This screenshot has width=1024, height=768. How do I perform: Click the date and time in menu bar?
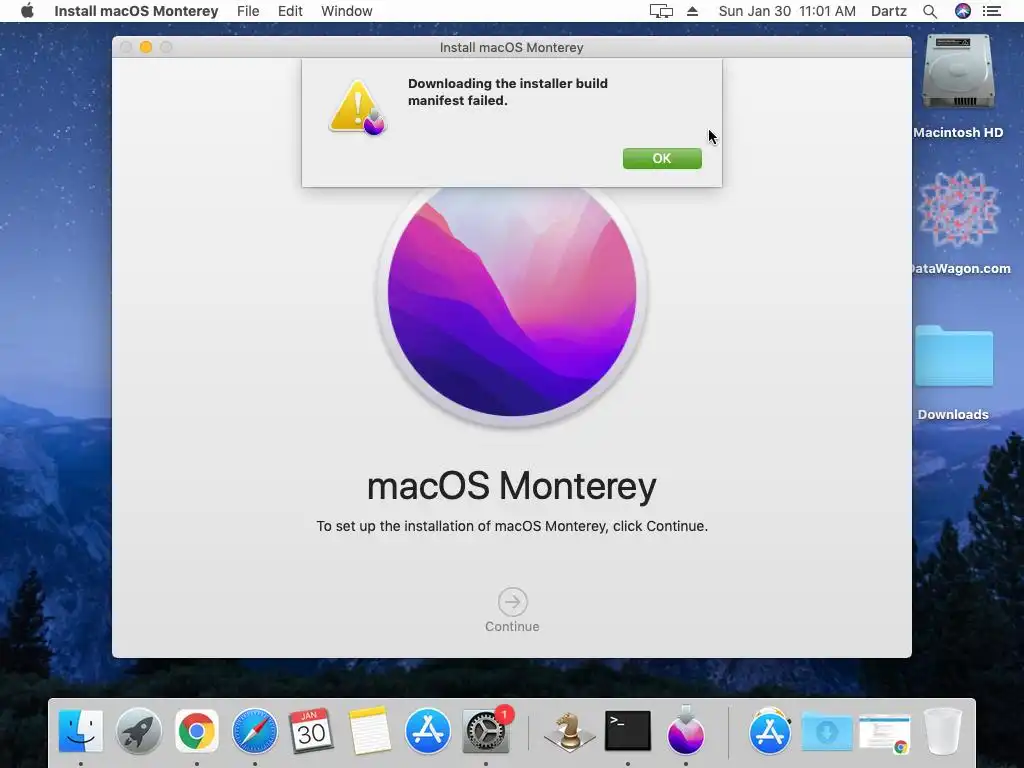787,11
